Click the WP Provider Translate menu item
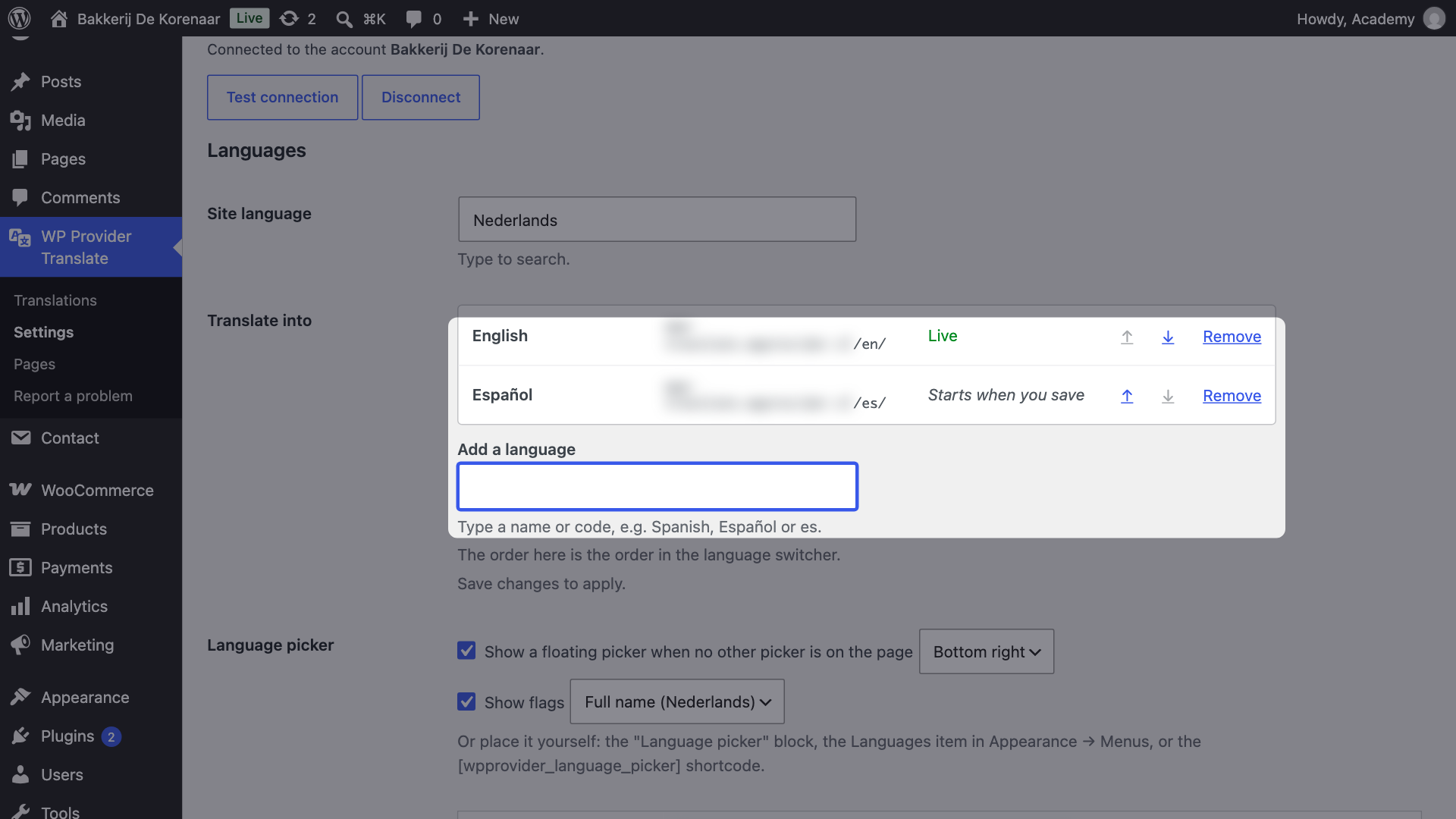The width and height of the screenshot is (1456, 819). click(91, 247)
